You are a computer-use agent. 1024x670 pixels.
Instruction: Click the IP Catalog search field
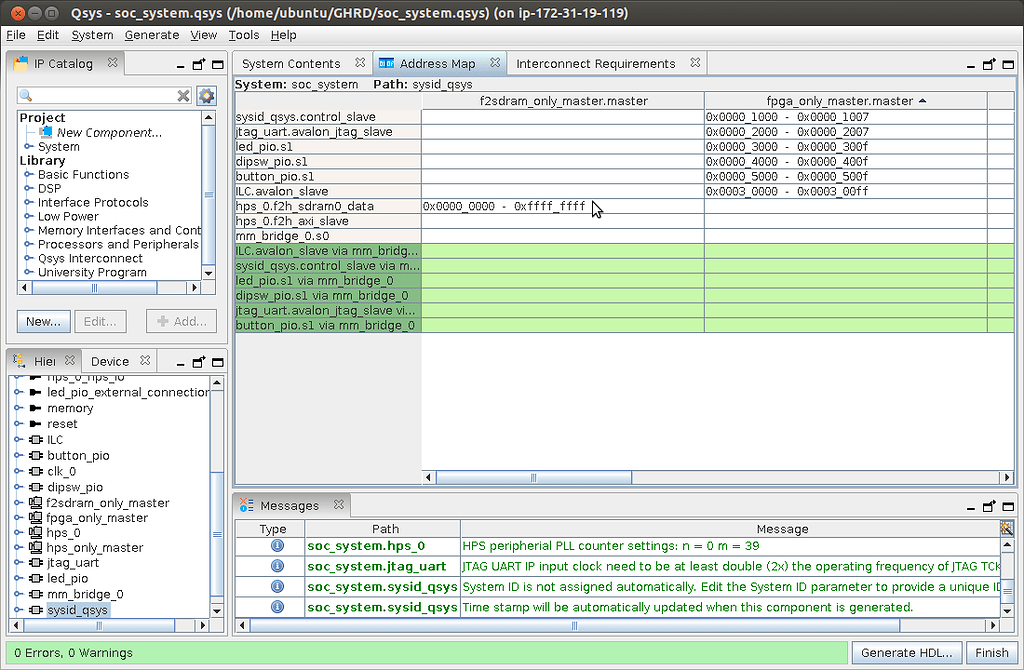[104, 96]
